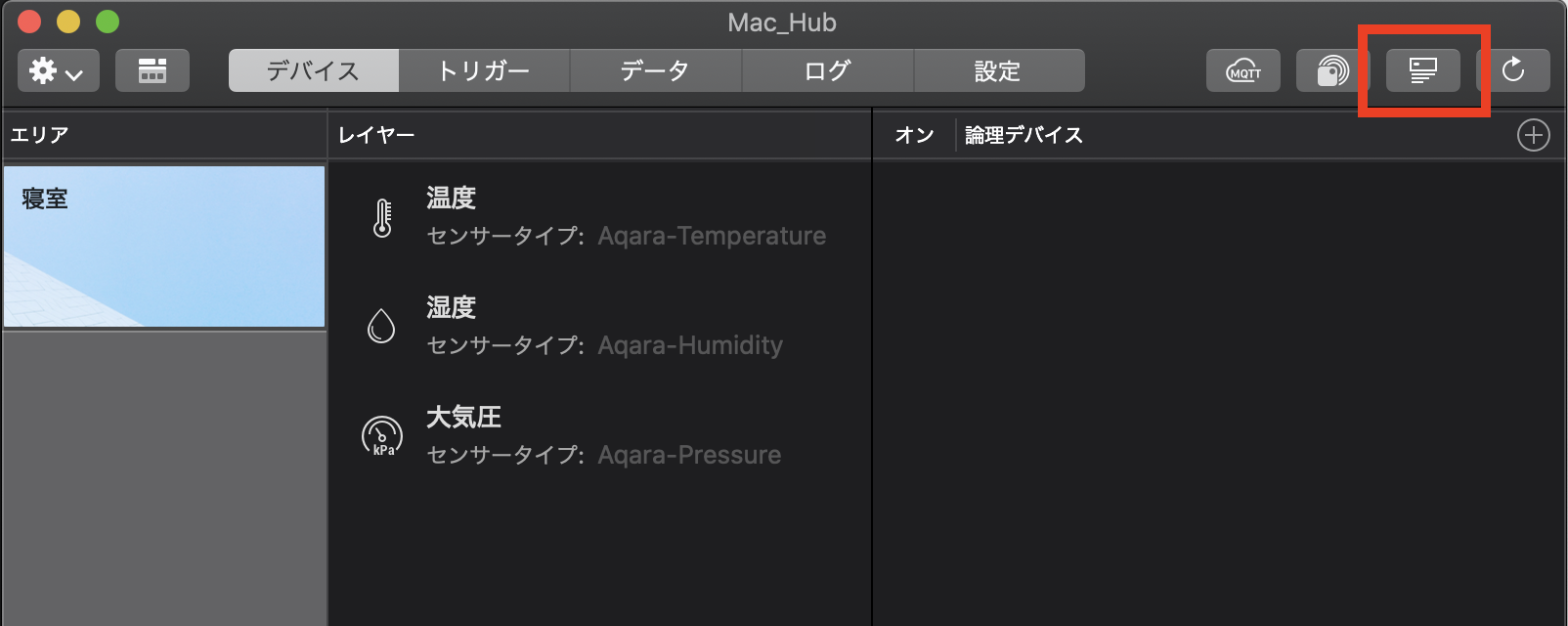
Task: Open the MQTT cloud settings
Action: (1243, 70)
